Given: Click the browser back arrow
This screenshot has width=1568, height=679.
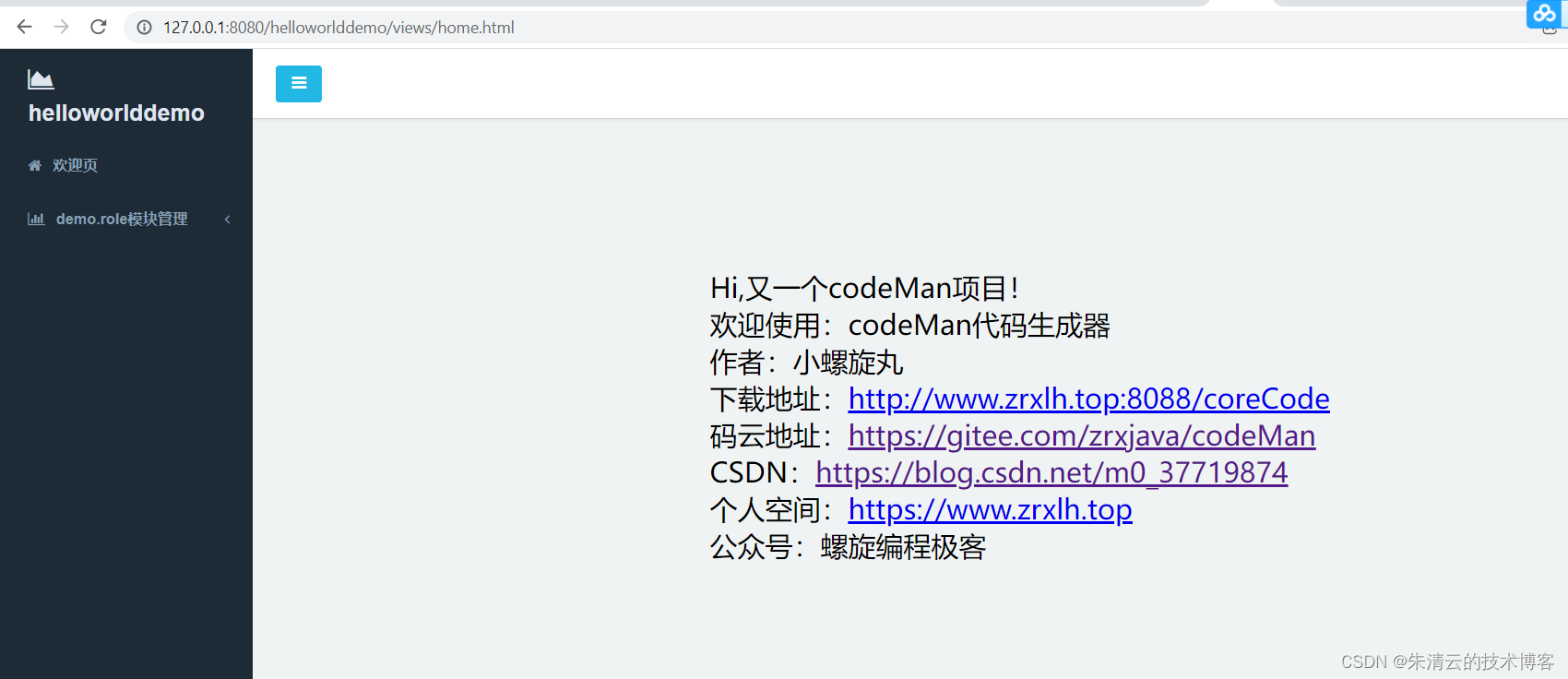Looking at the screenshot, I should [x=25, y=27].
